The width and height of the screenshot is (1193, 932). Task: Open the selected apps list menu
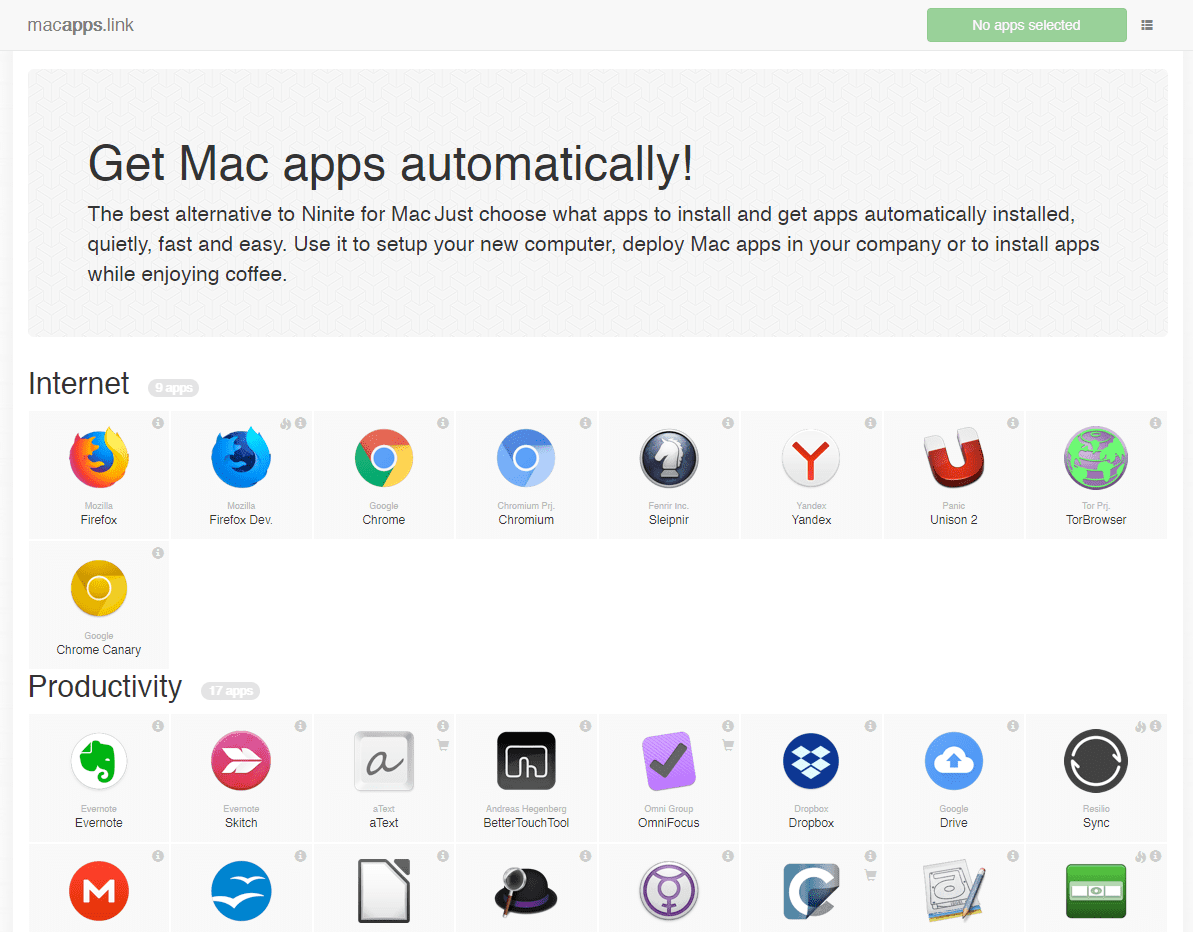1147,25
